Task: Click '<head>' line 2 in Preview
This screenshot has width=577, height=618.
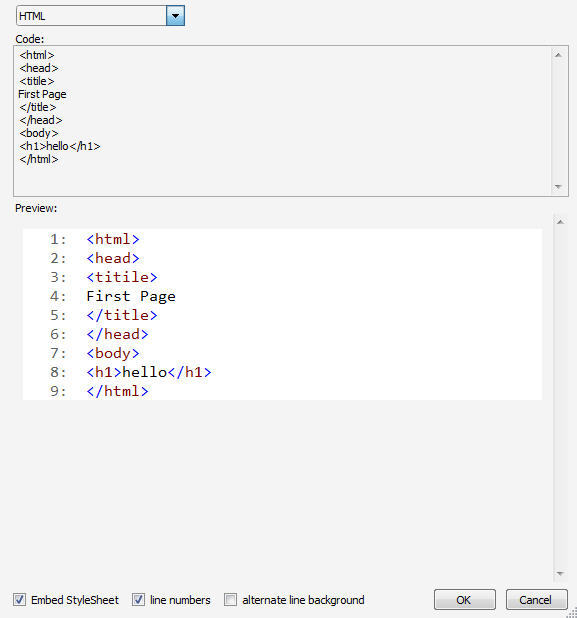Action: tap(113, 258)
